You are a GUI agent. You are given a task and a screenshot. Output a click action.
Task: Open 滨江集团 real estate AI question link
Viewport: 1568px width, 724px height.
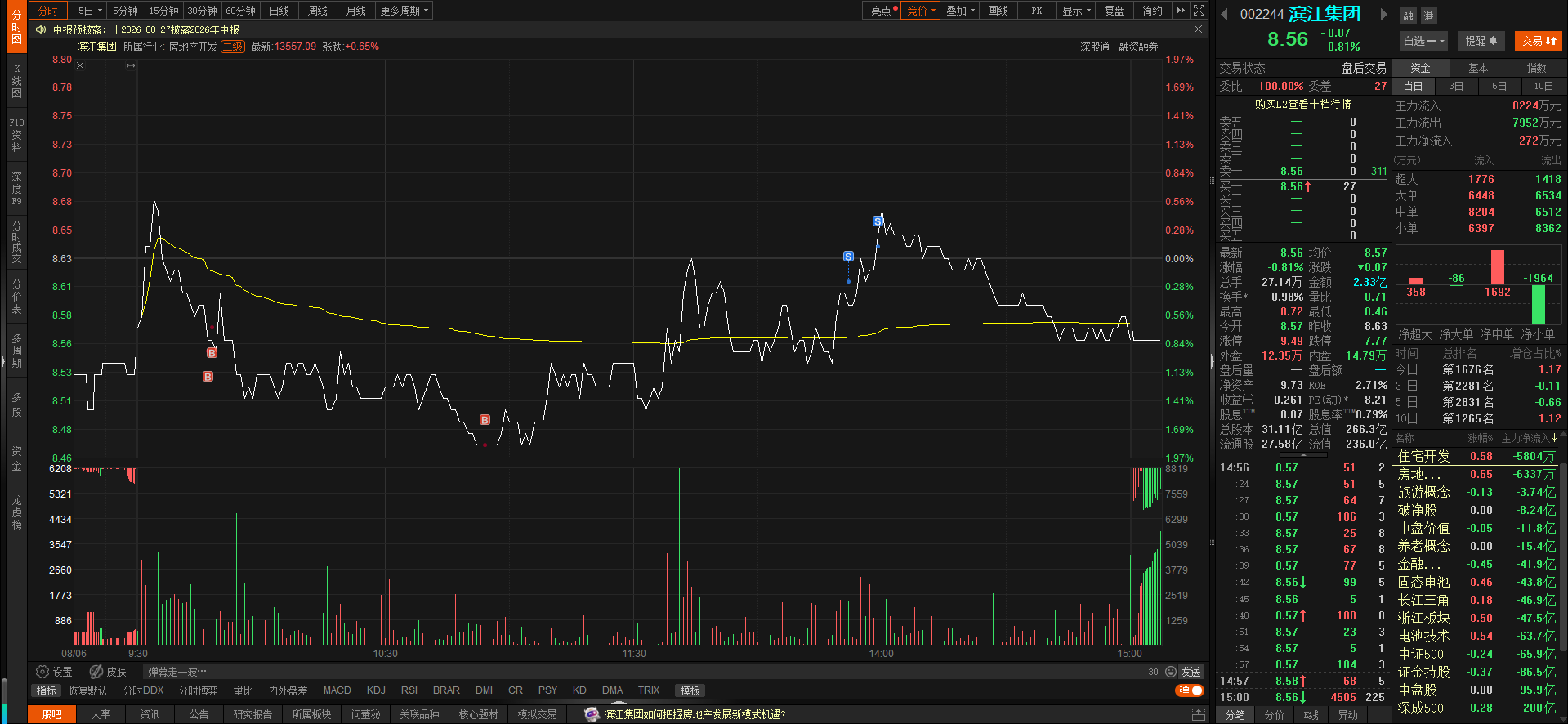click(694, 714)
